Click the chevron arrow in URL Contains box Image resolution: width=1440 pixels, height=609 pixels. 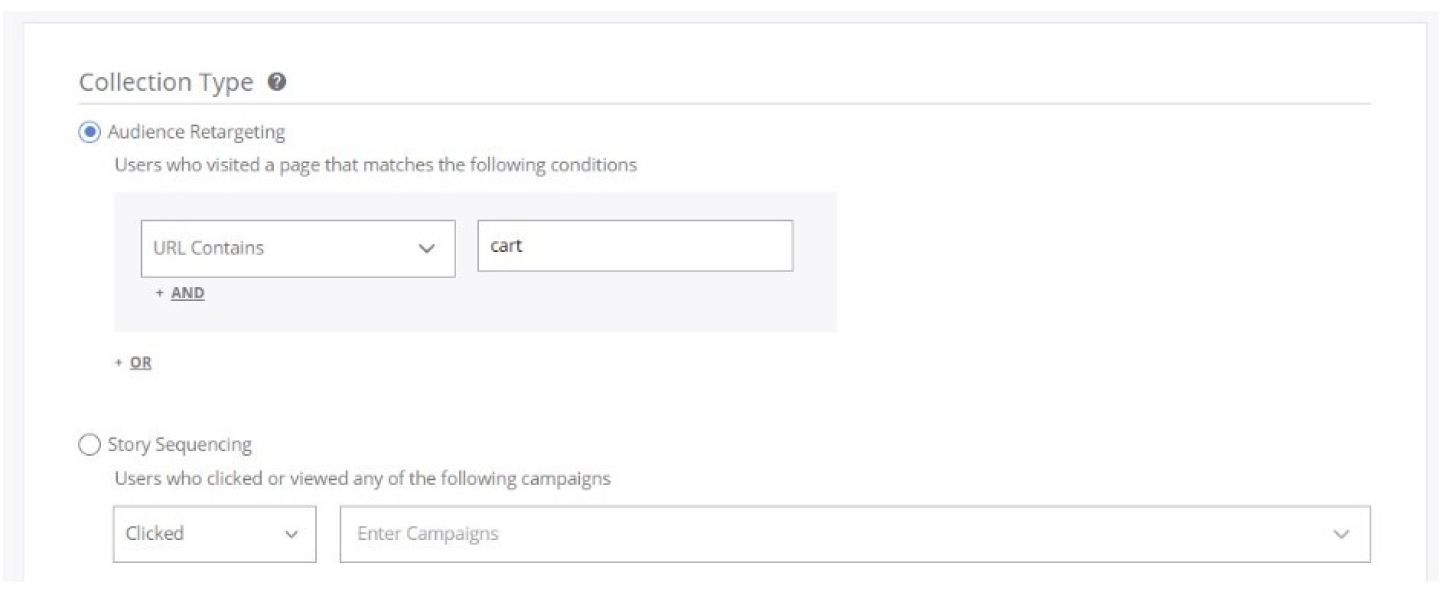(427, 249)
